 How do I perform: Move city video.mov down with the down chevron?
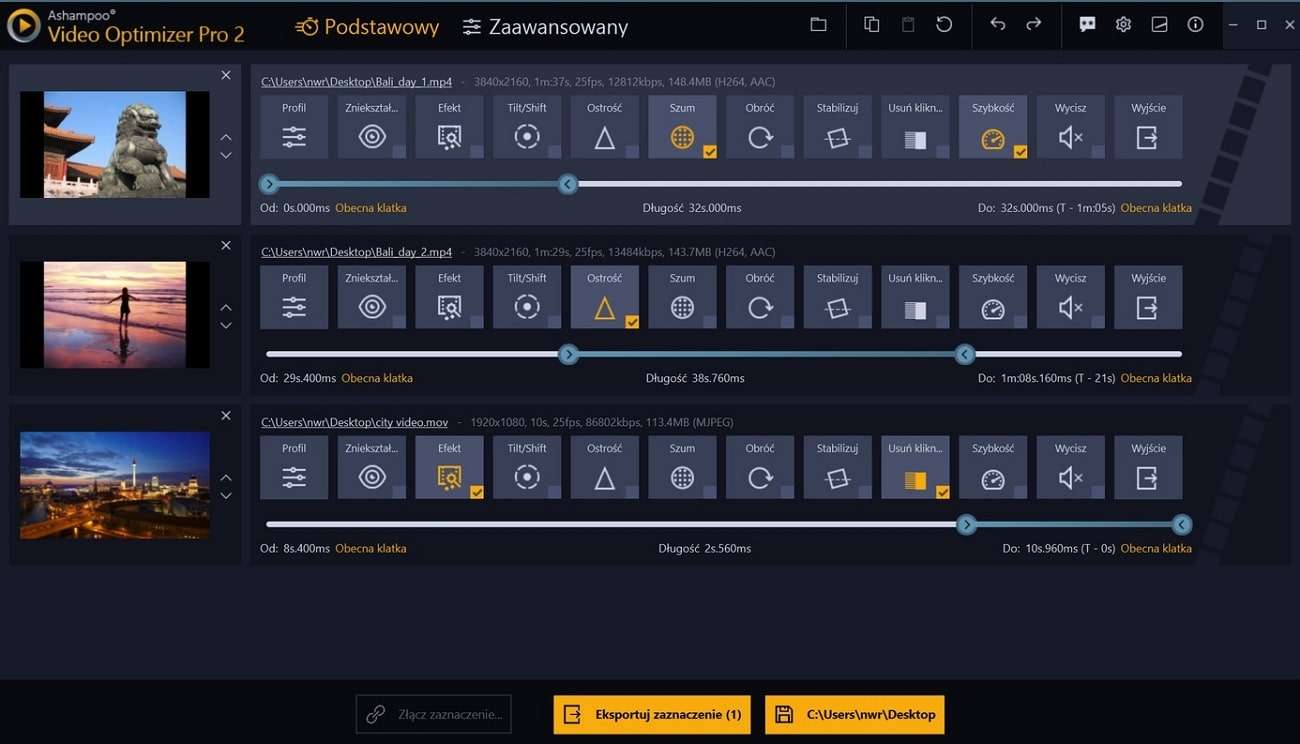(x=226, y=495)
